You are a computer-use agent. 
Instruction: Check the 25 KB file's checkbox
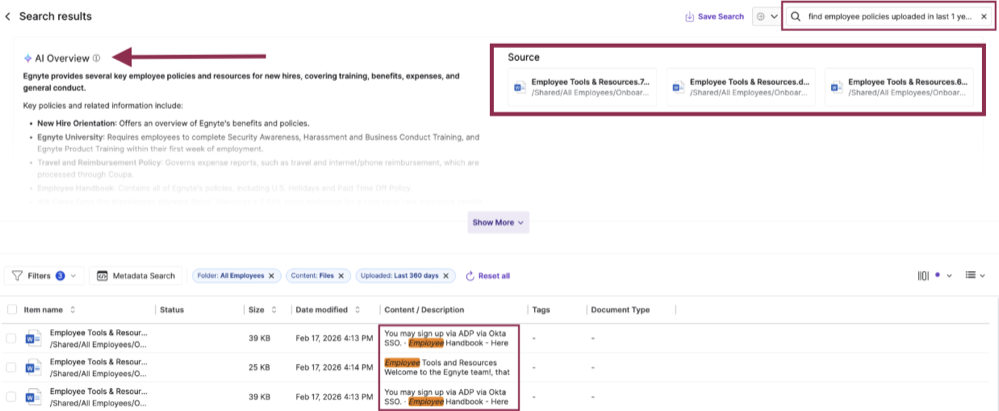click(x=11, y=366)
